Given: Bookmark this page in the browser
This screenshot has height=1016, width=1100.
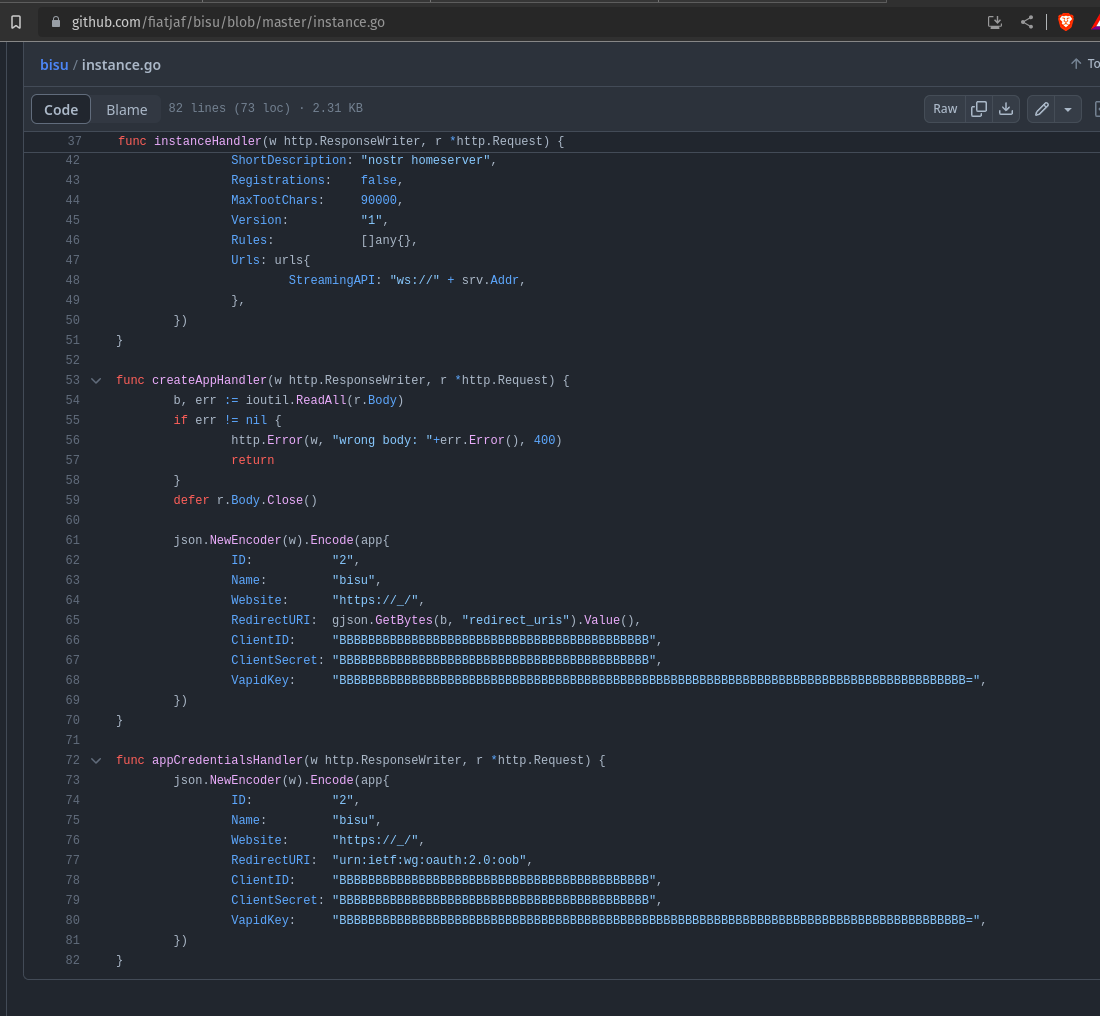Looking at the screenshot, I should [16, 22].
